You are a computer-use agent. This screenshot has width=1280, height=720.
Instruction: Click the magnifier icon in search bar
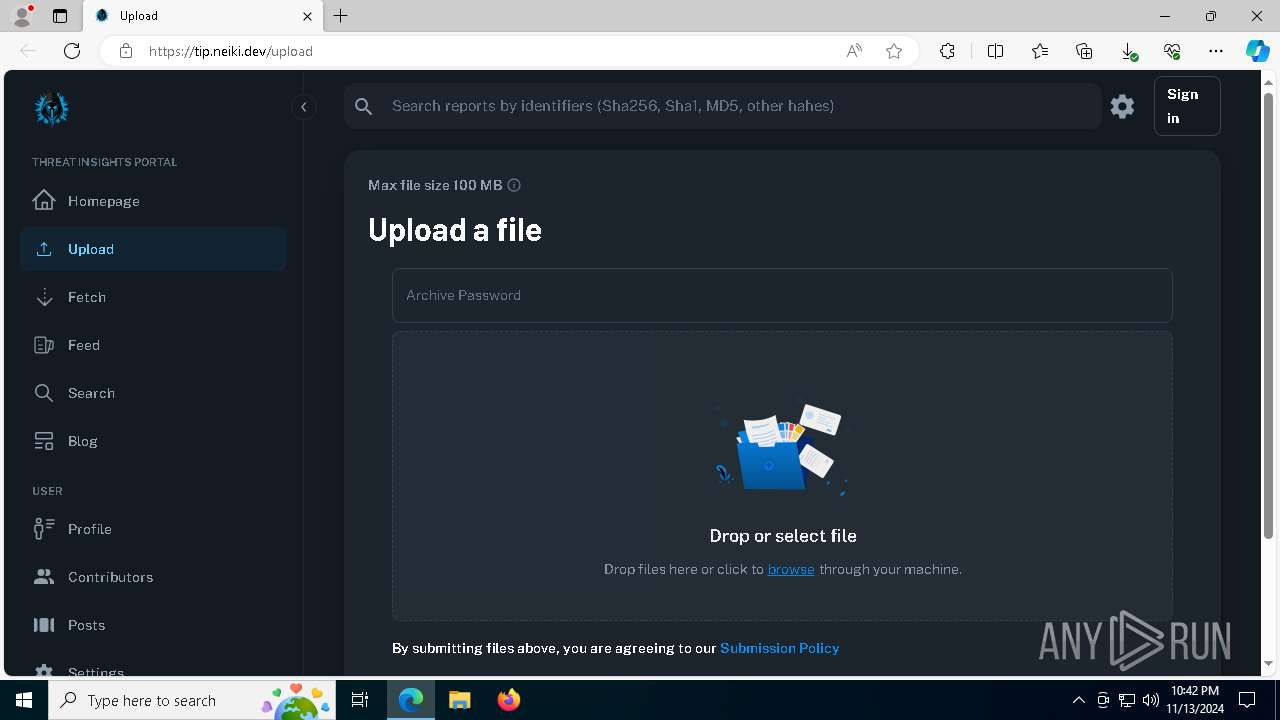click(x=364, y=106)
